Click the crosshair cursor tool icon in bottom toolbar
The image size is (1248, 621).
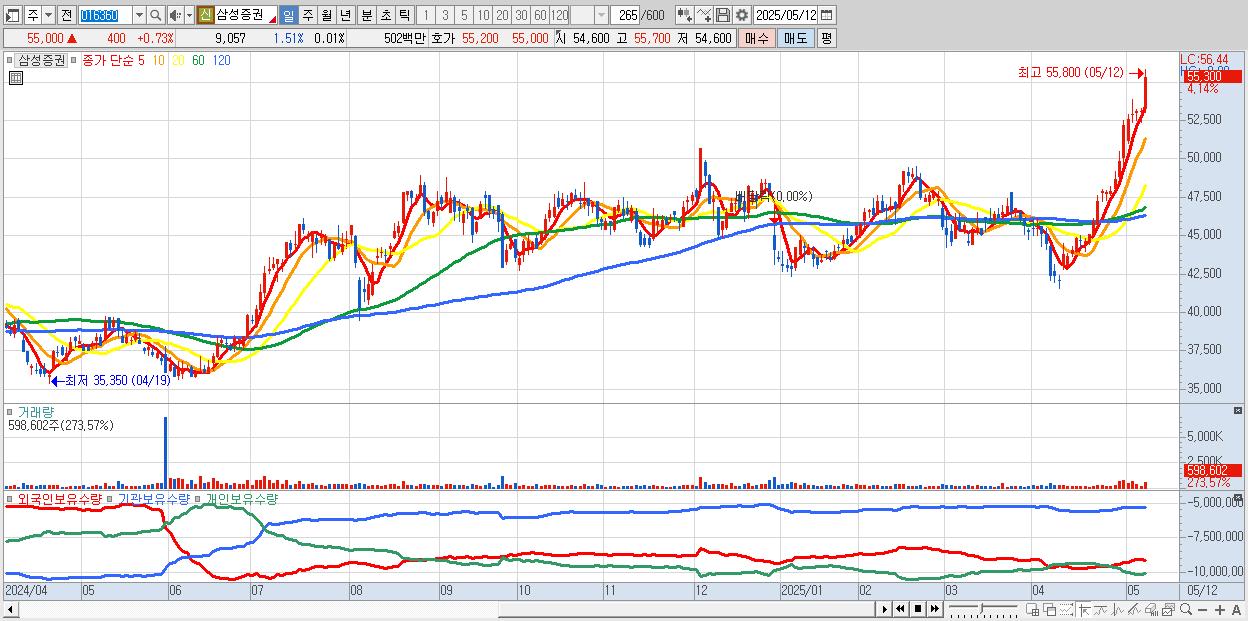pyautogui.click(x=1085, y=610)
